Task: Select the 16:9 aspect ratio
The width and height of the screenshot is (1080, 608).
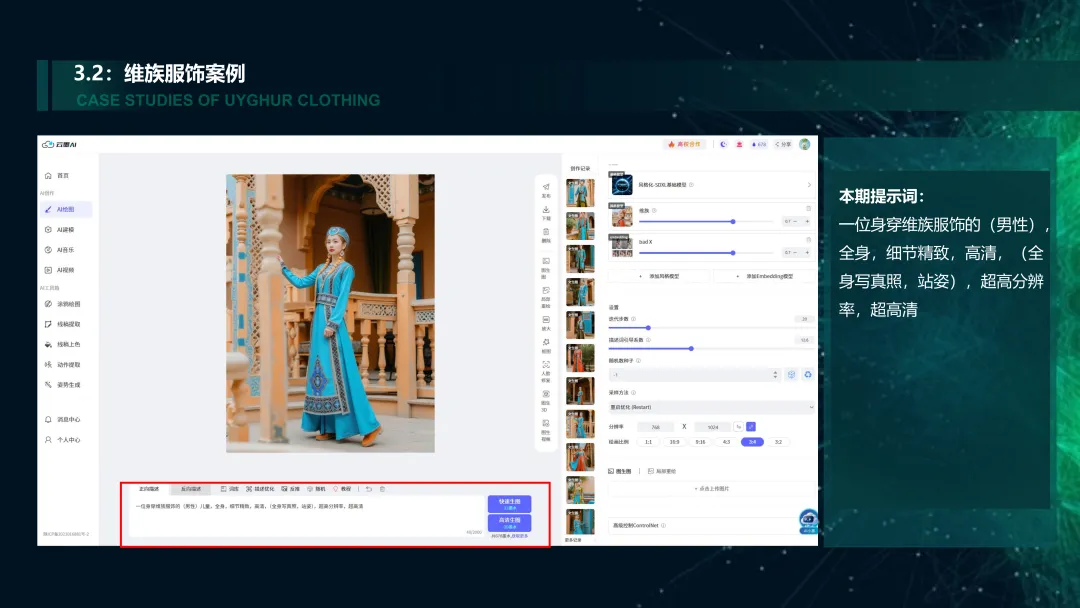Action: point(674,442)
